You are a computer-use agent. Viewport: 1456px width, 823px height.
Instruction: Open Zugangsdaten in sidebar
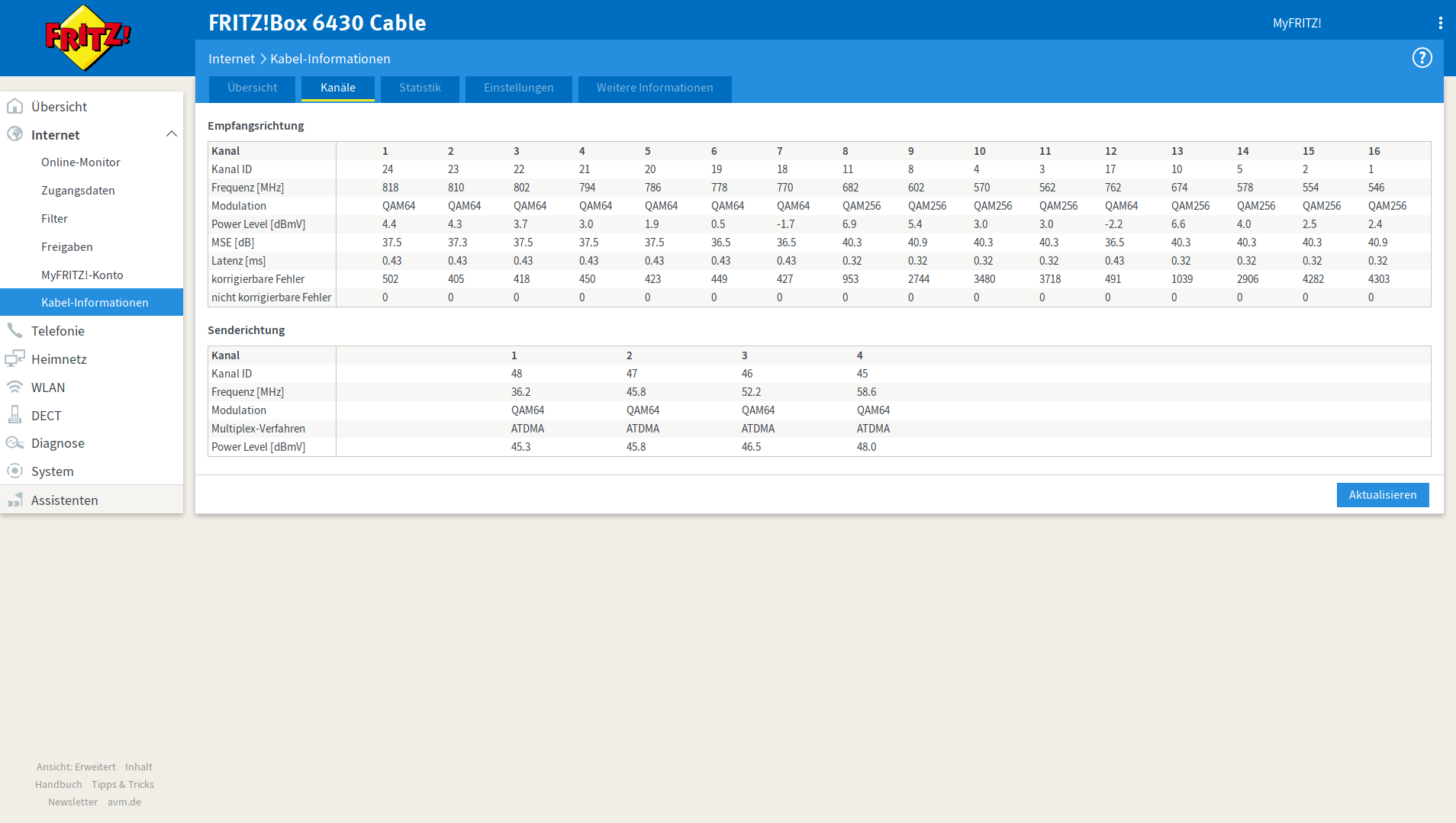[78, 191]
